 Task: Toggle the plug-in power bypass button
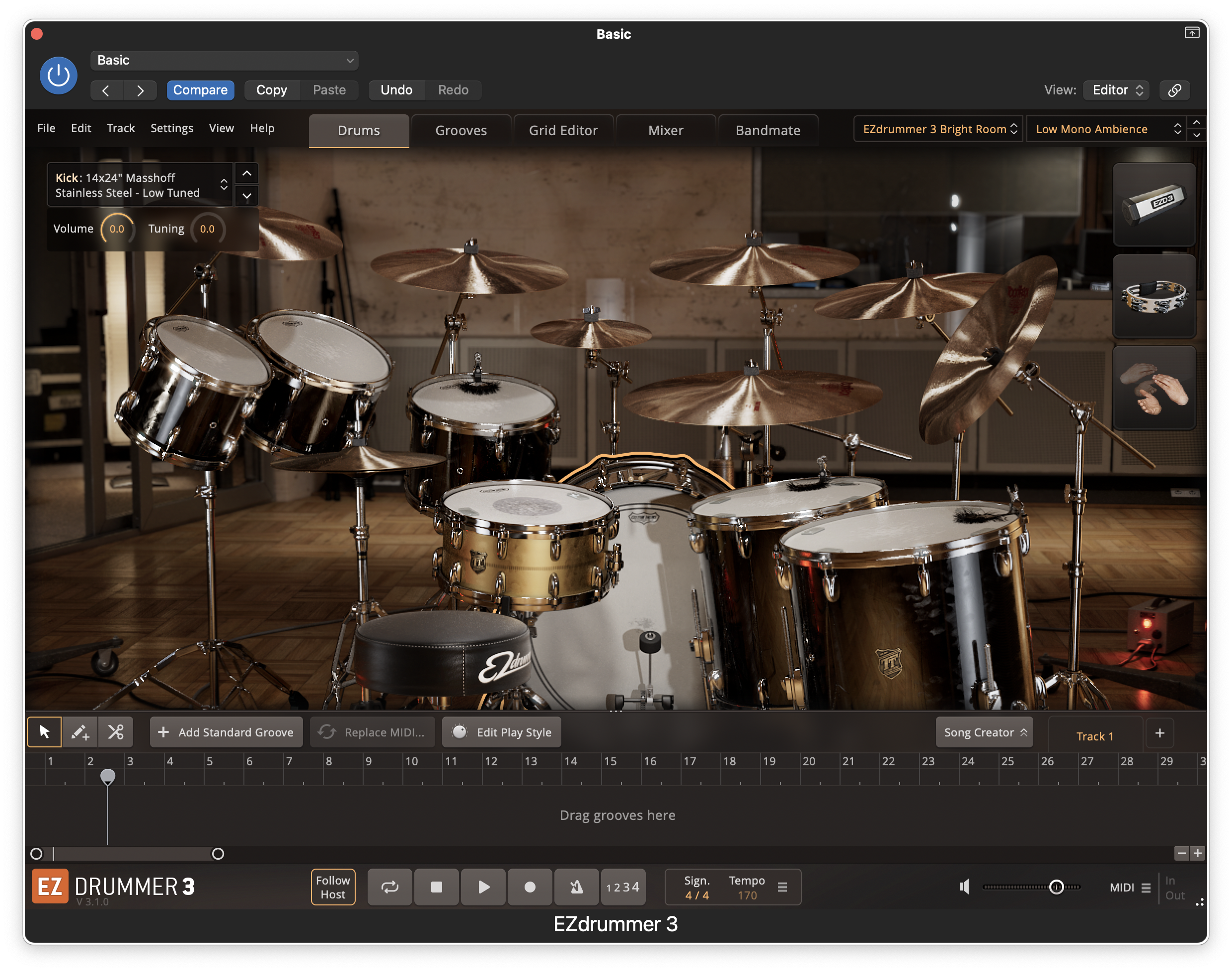(58, 75)
